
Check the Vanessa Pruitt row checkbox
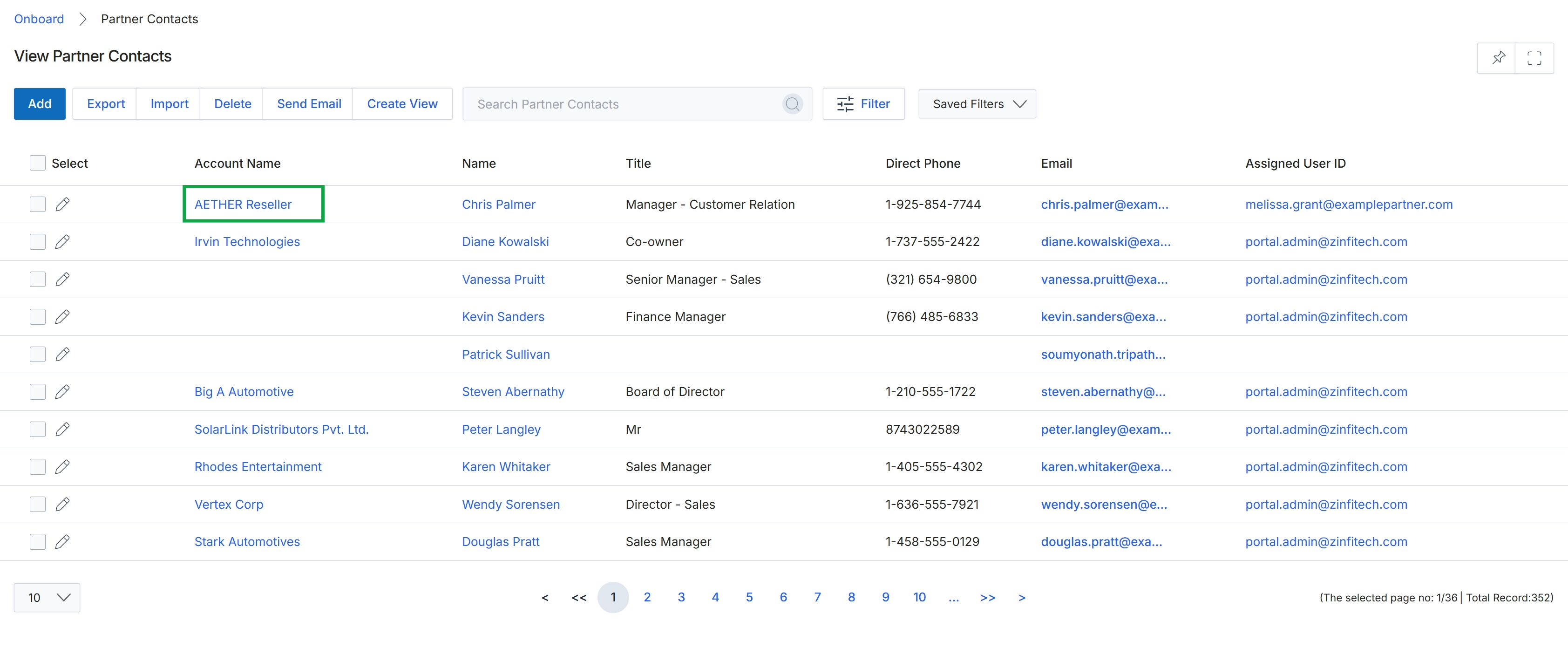point(38,280)
